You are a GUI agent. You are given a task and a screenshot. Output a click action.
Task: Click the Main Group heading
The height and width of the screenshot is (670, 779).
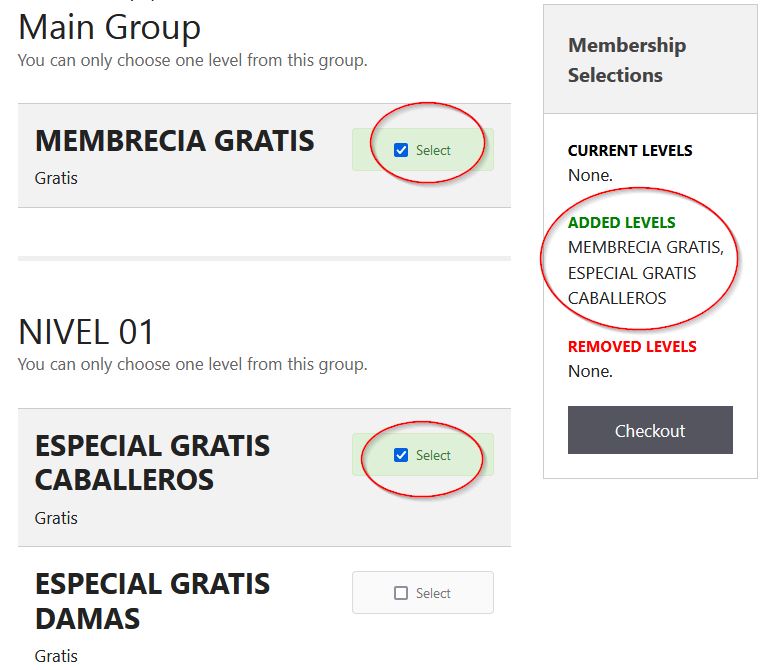(109, 27)
